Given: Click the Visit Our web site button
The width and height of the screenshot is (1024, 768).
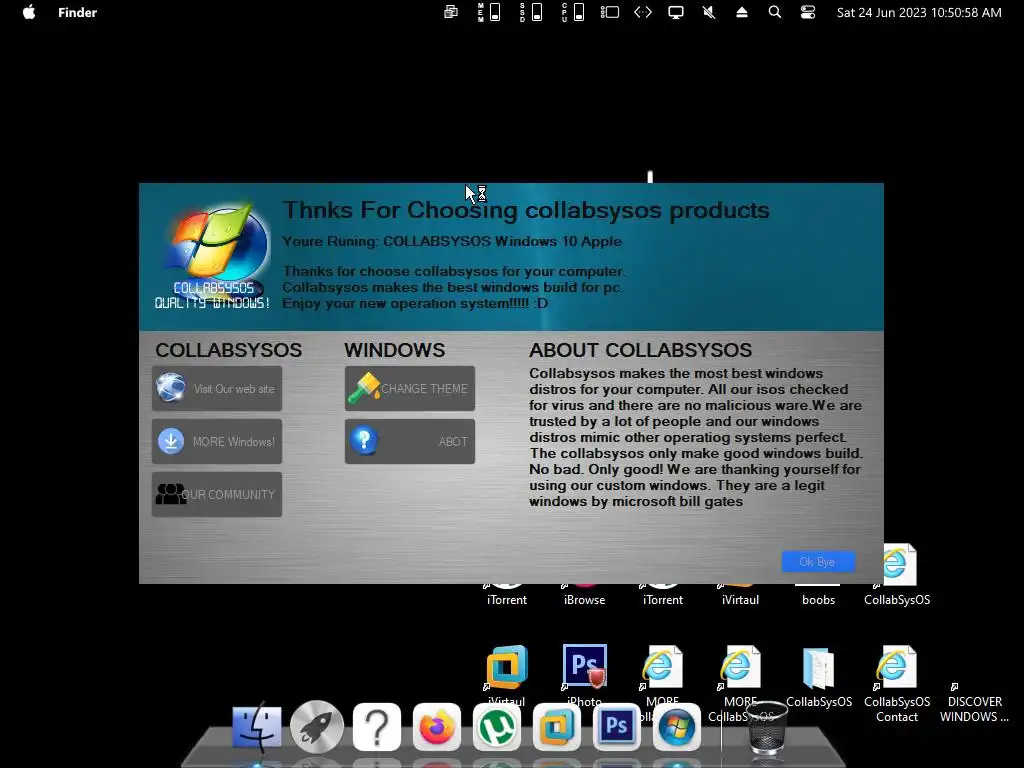Looking at the screenshot, I should pos(217,389).
